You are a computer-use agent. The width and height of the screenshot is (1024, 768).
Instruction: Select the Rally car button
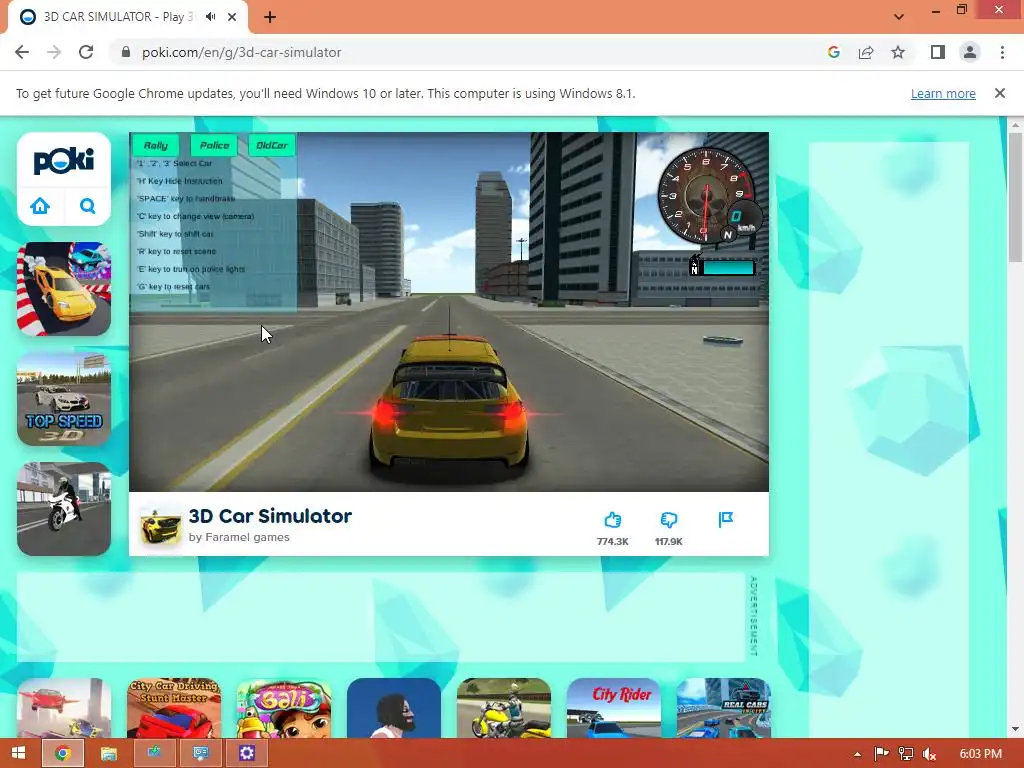[x=155, y=145]
